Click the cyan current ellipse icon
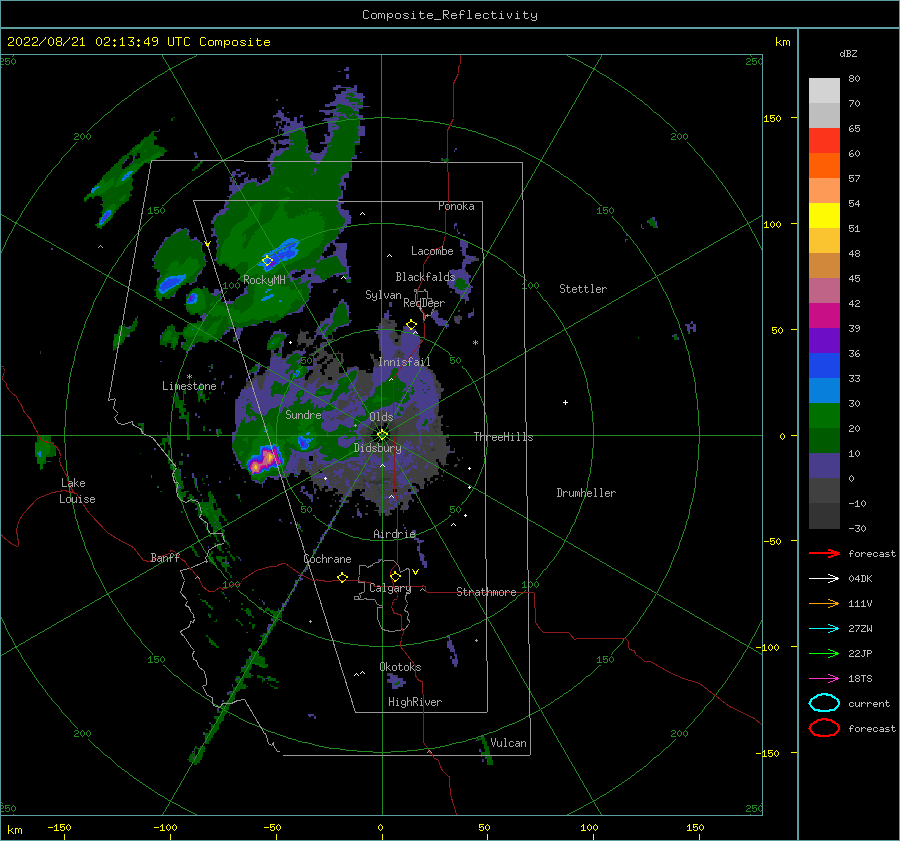 (x=824, y=703)
